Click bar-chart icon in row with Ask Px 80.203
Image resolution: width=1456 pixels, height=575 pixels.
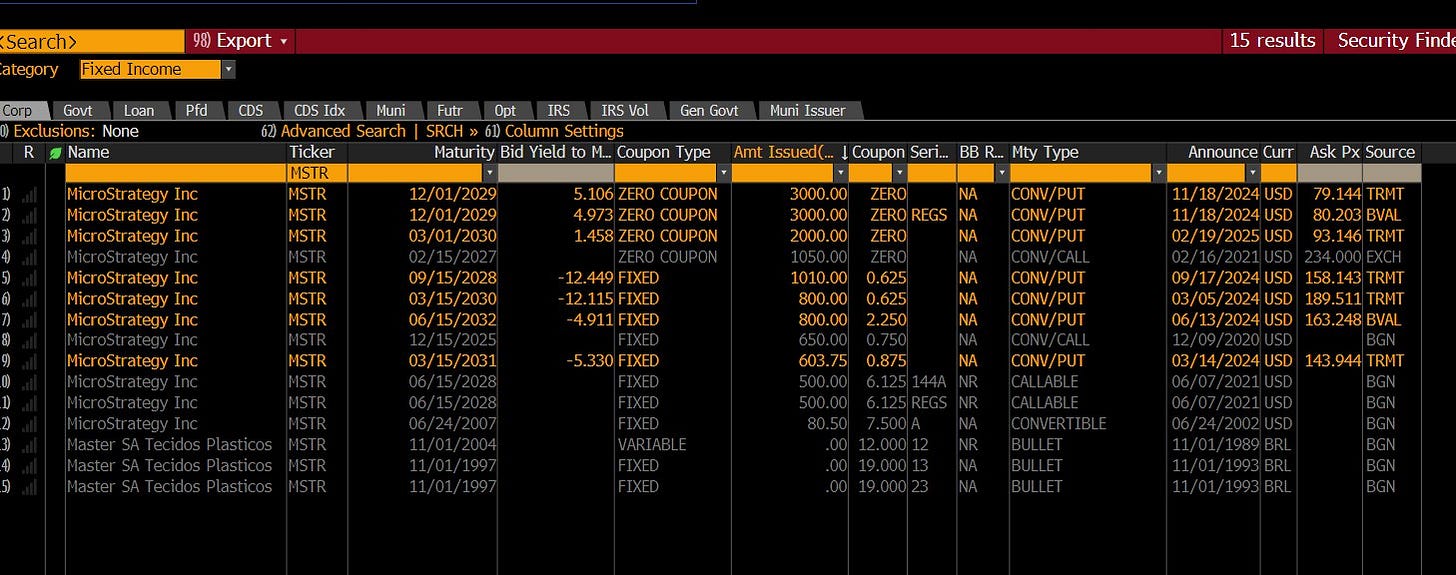point(30,215)
